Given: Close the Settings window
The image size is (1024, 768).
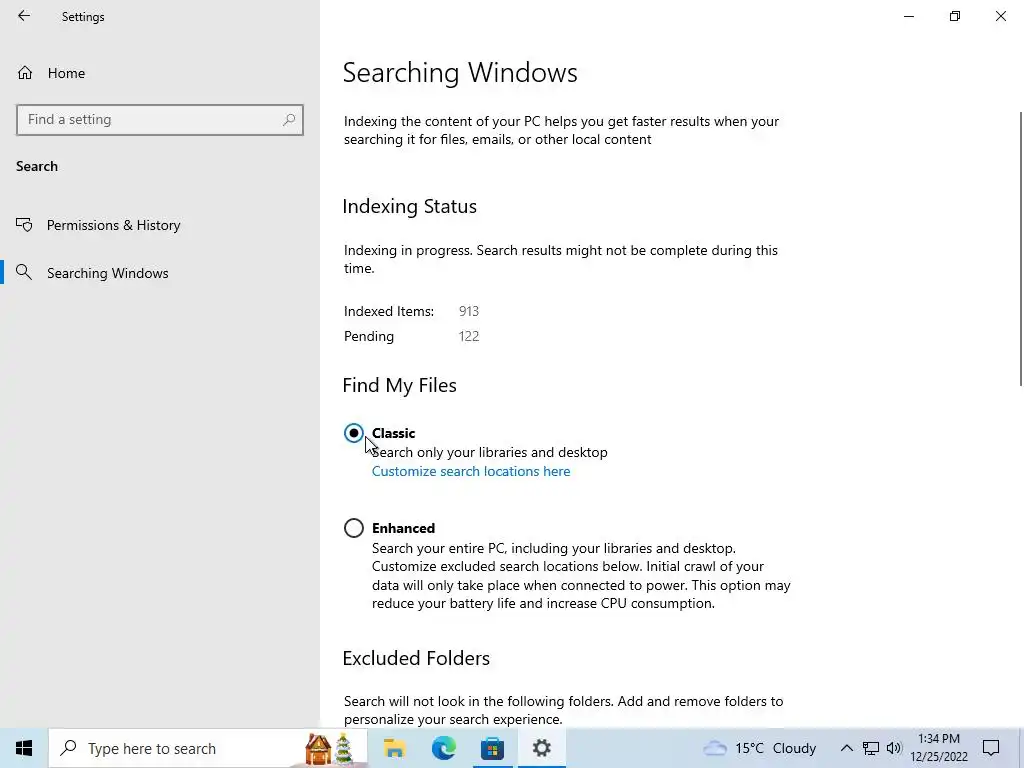Looking at the screenshot, I should point(1000,16).
